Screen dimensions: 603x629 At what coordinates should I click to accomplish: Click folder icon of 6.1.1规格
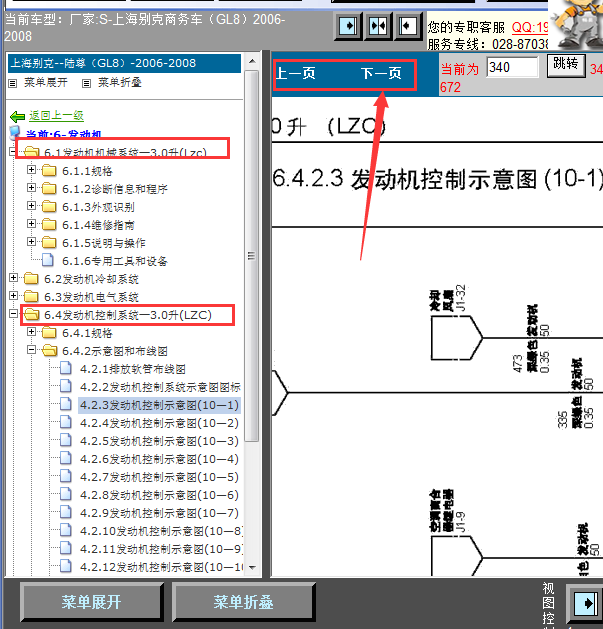(49, 170)
